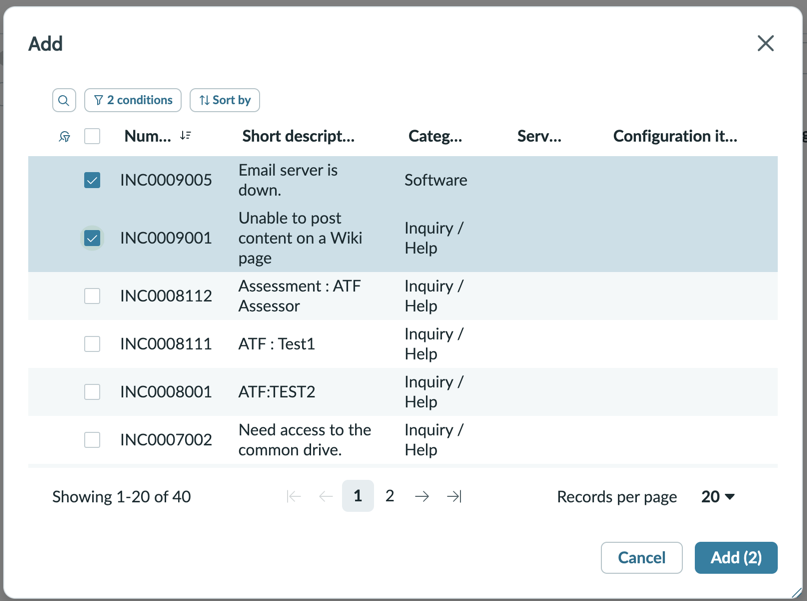This screenshot has height=601, width=807.
Task: Click 'ATF : Test1' description
Action: [276, 344]
